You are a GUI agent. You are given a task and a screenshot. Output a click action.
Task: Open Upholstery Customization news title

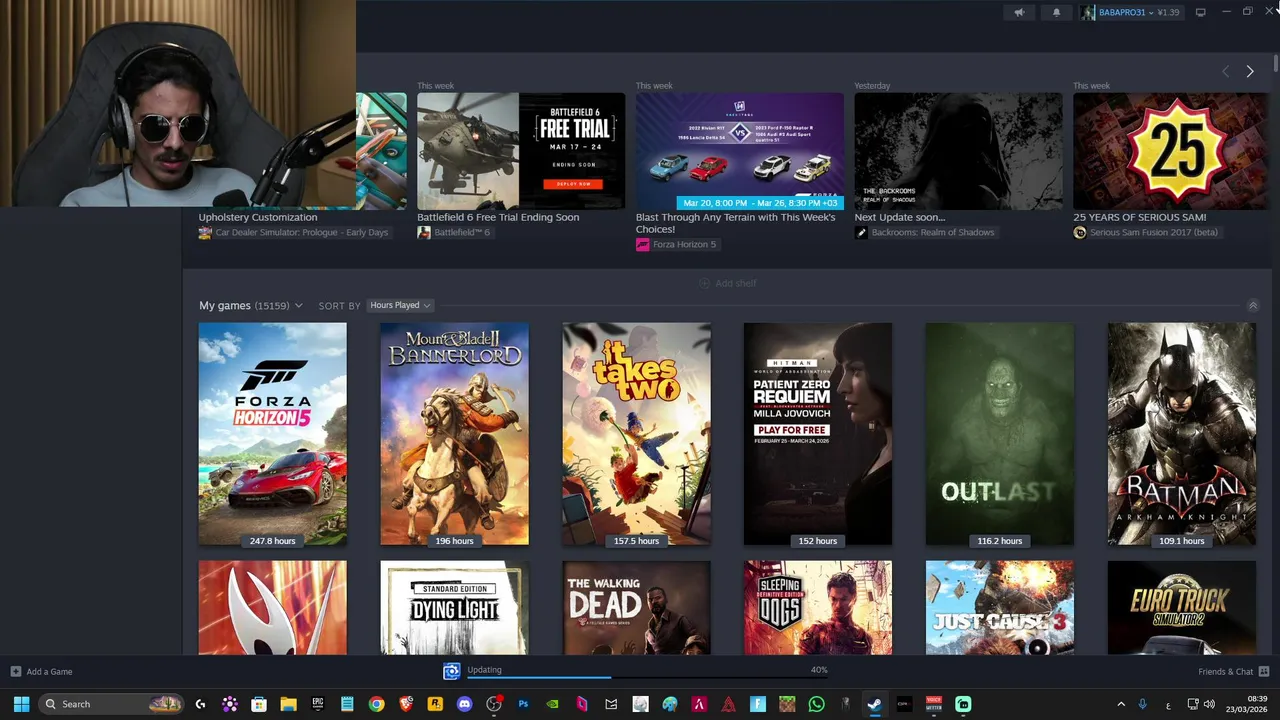258,217
